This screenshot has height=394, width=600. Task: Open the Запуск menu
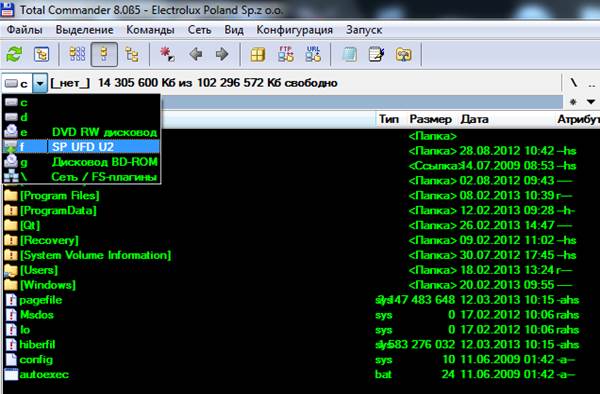click(x=364, y=30)
